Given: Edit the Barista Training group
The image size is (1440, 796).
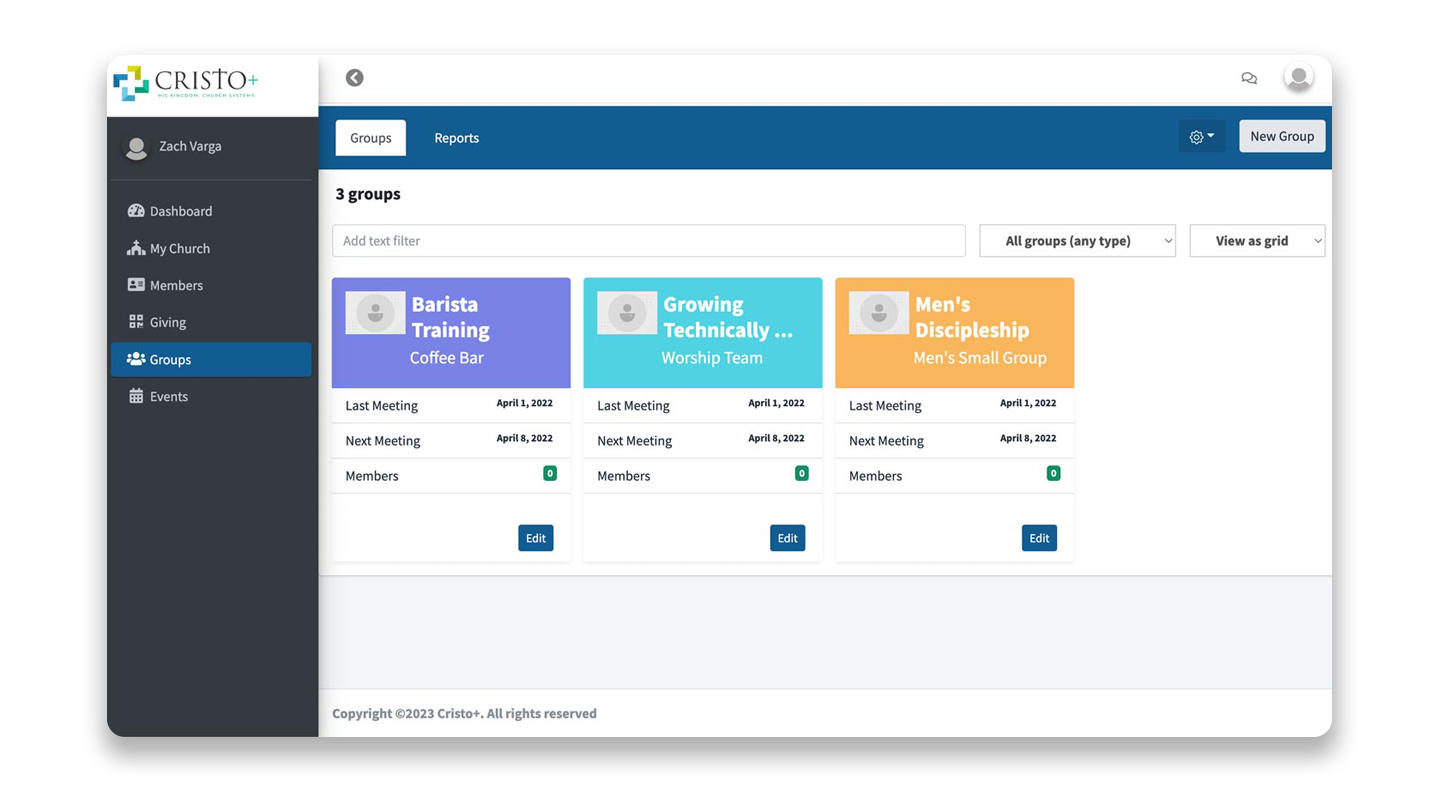Looking at the screenshot, I should point(536,538).
